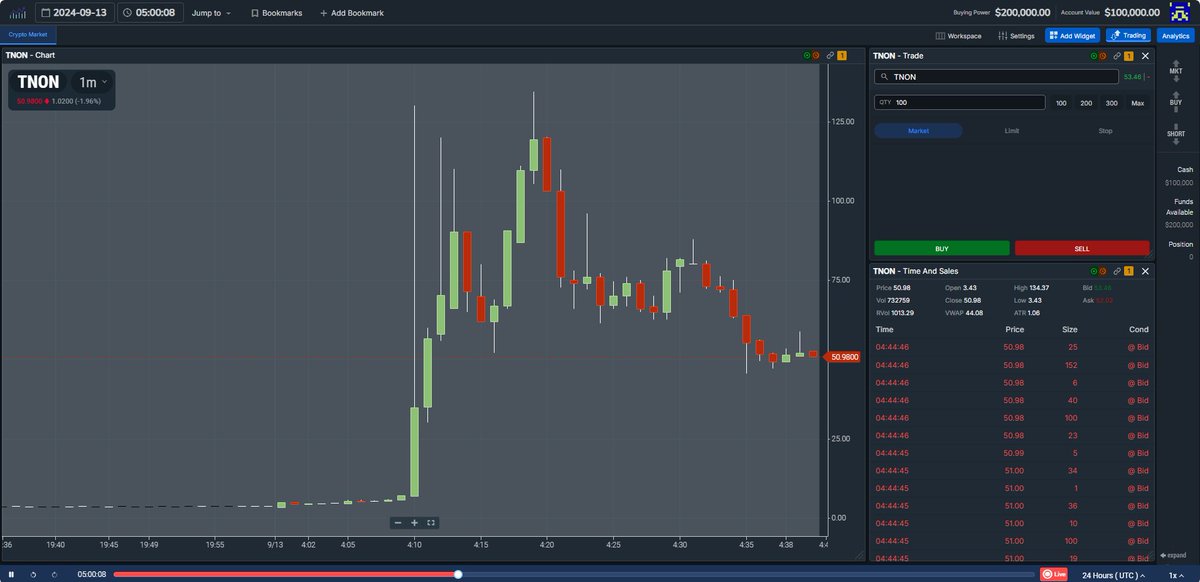The height and width of the screenshot is (582, 1200).
Task: Click the red SELL button
Action: [1082, 248]
